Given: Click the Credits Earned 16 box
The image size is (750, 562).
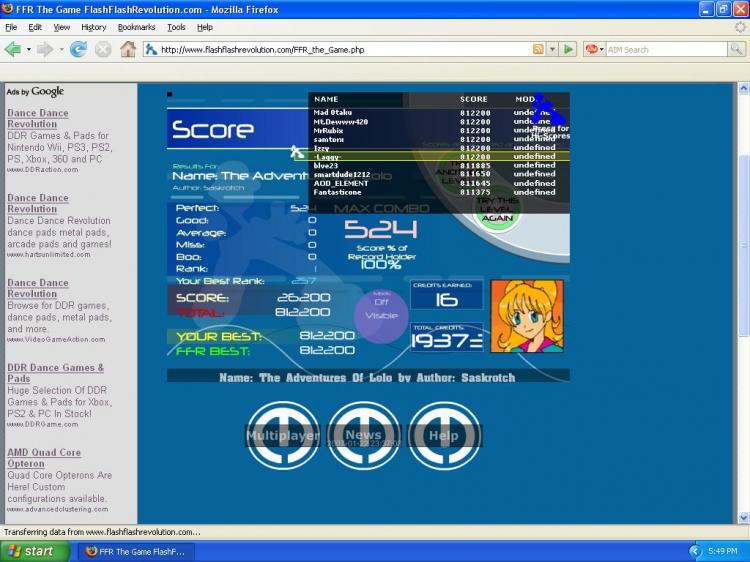Looking at the screenshot, I should point(446,295).
